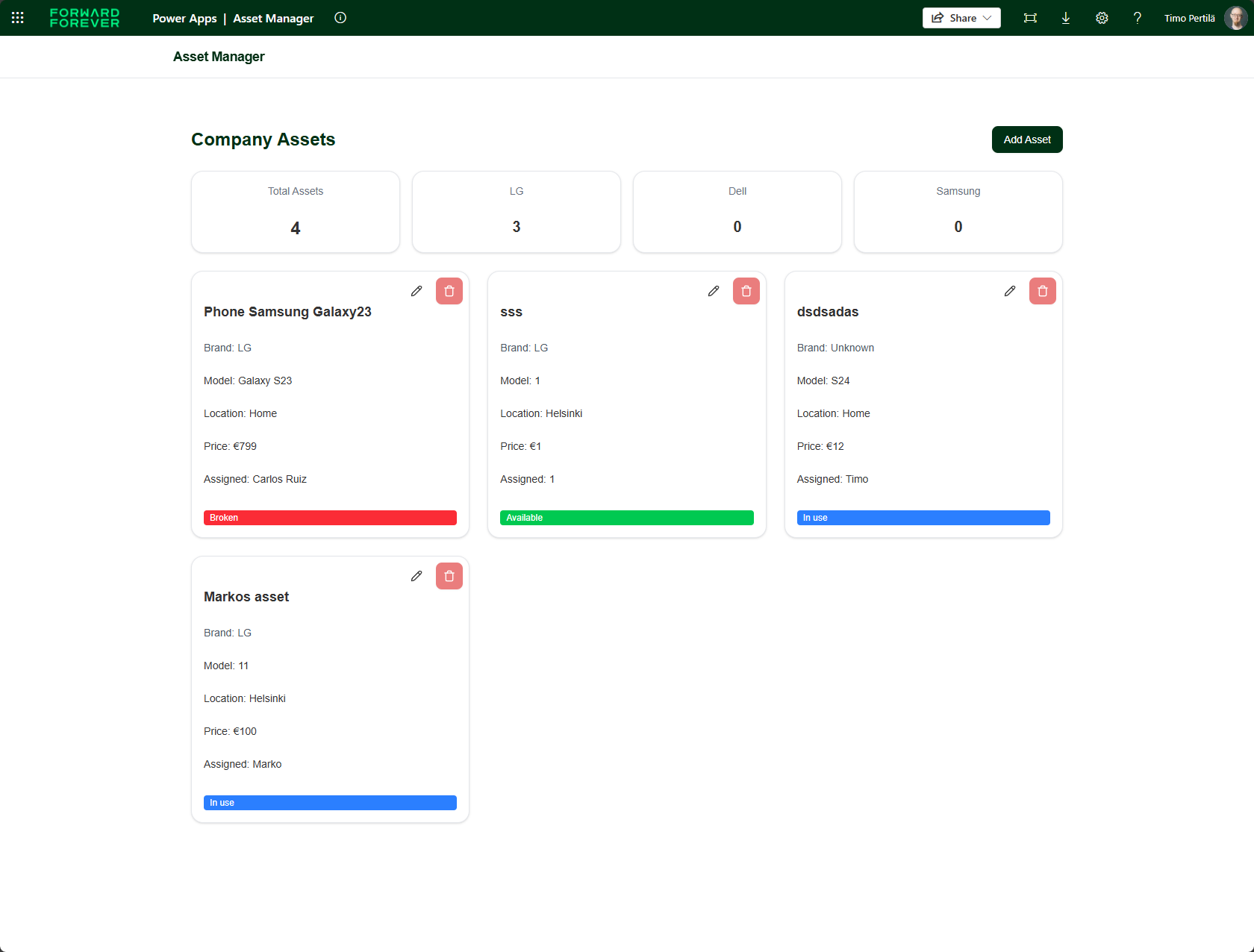This screenshot has width=1254, height=952.
Task: Delete the dsdsadas asset
Action: pos(1043,291)
